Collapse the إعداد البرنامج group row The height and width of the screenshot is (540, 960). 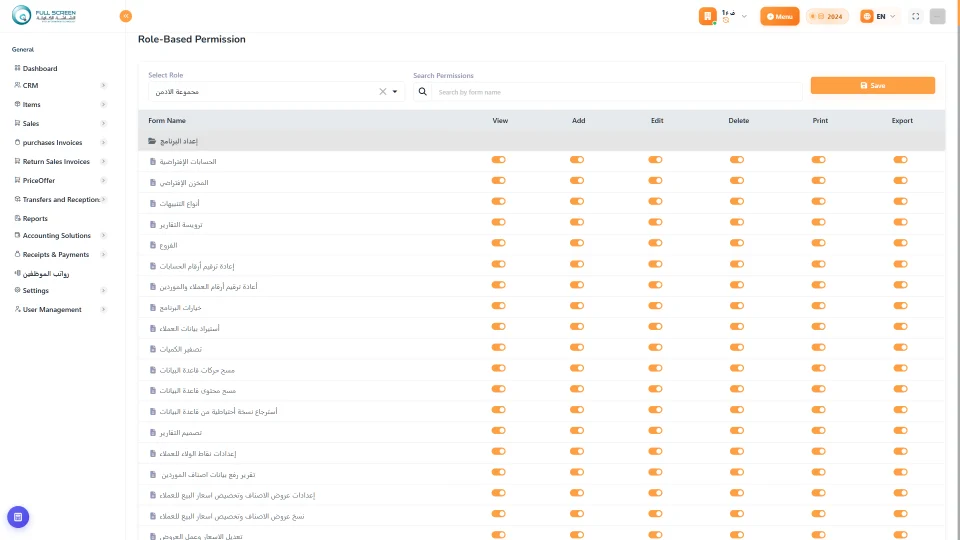coord(541,141)
